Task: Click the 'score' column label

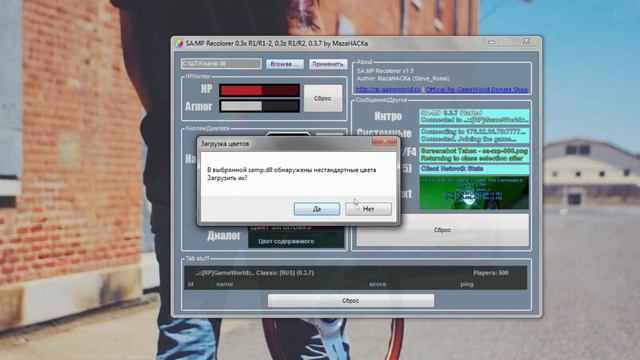Action: (378, 284)
